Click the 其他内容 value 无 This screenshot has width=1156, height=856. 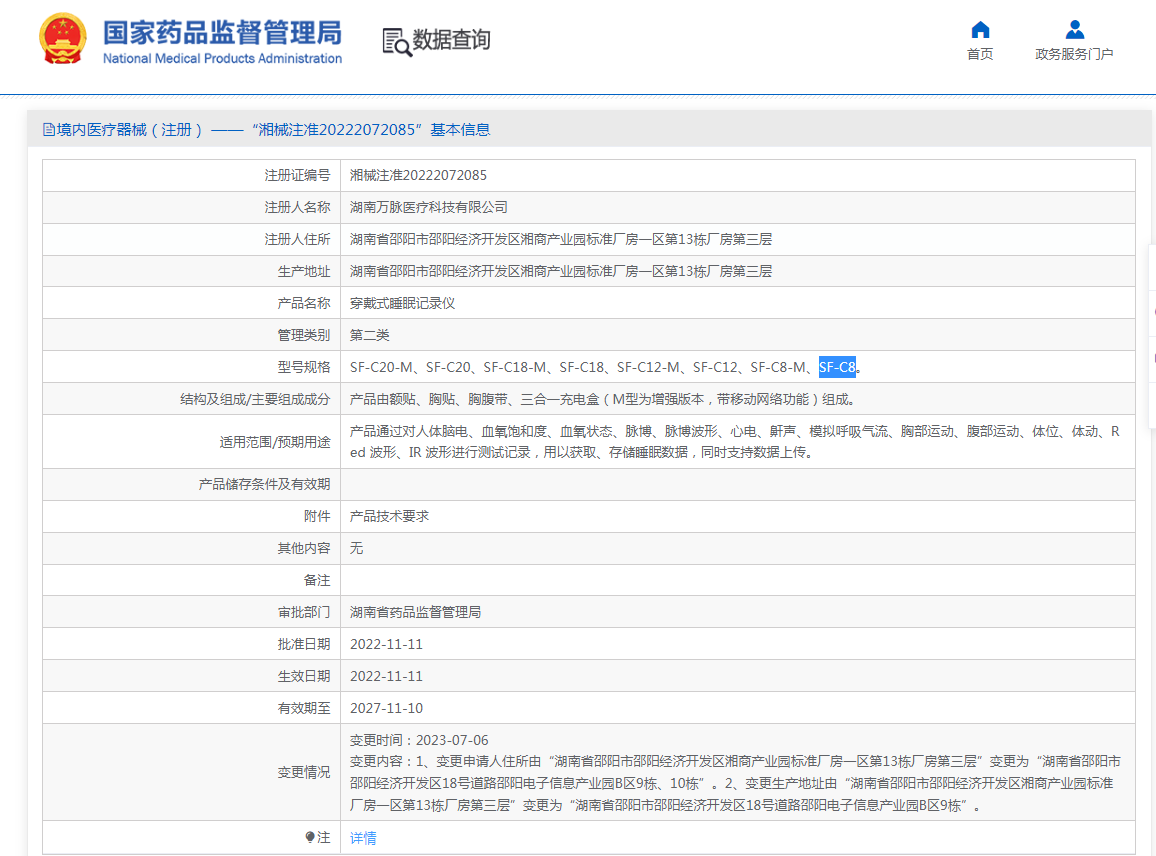pyautogui.click(x=356, y=549)
